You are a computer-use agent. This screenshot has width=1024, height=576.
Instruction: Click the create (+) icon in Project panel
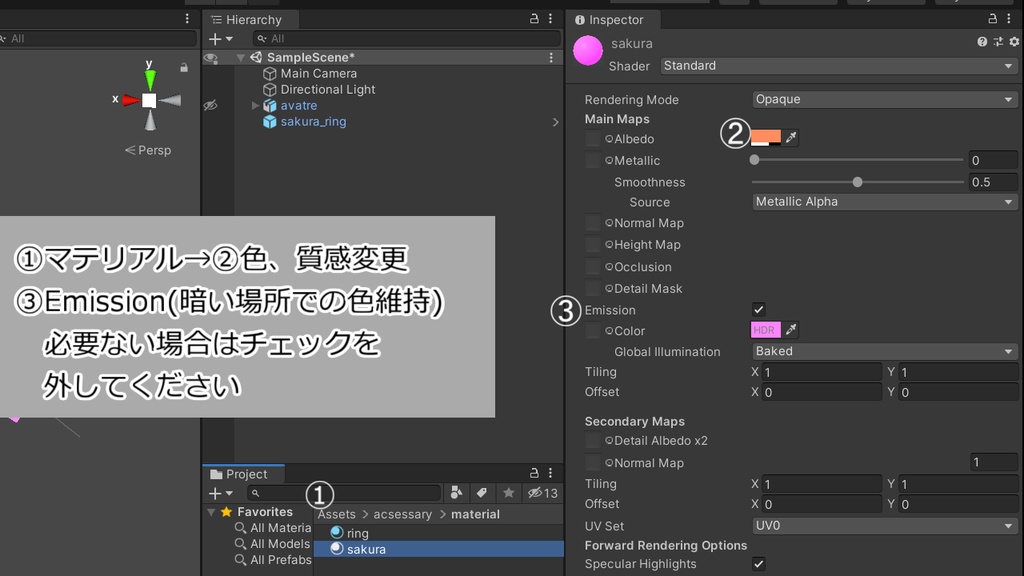[x=213, y=493]
